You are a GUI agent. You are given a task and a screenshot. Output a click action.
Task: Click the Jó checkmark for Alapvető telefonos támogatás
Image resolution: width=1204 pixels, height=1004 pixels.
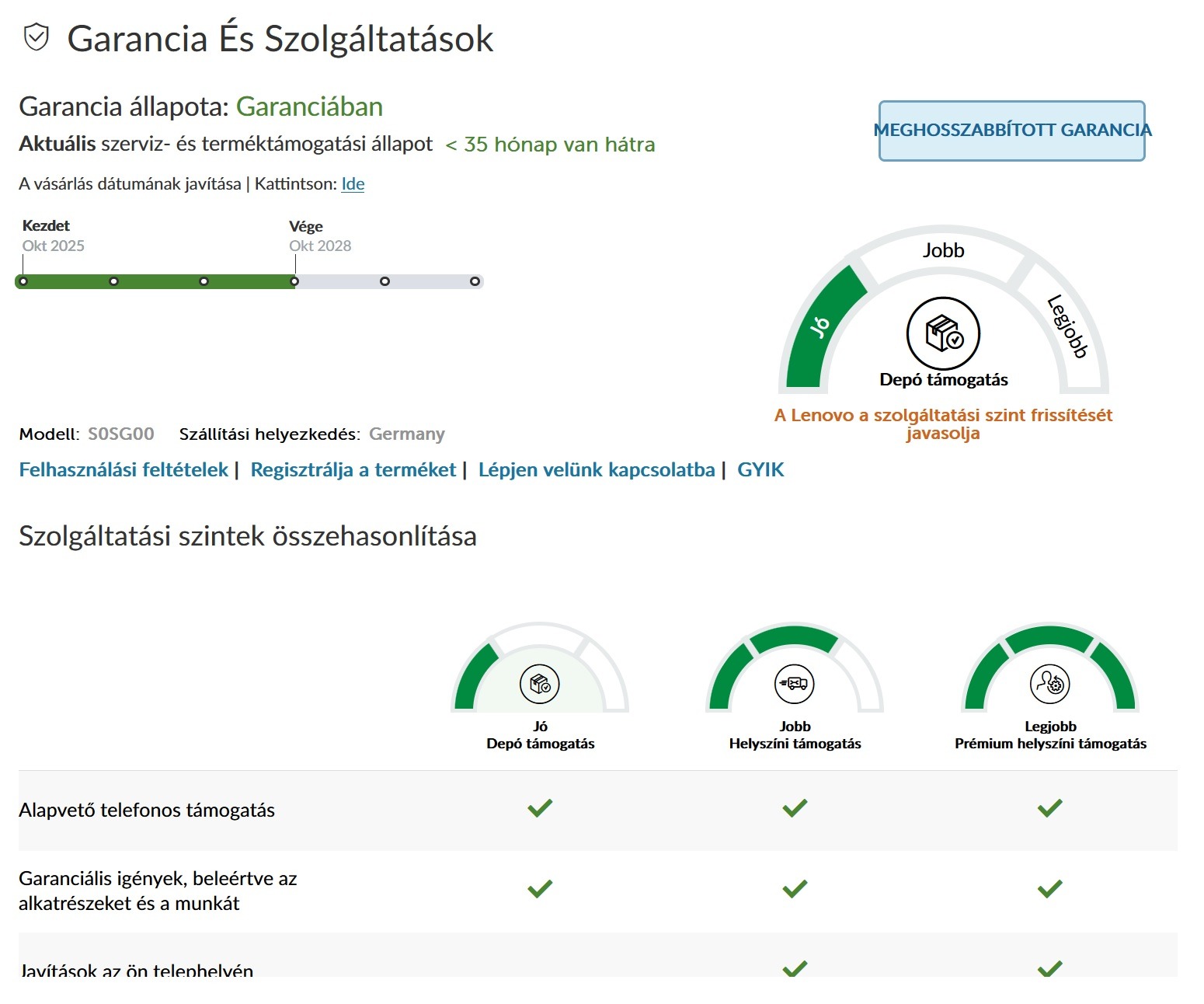tap(540, 808)
